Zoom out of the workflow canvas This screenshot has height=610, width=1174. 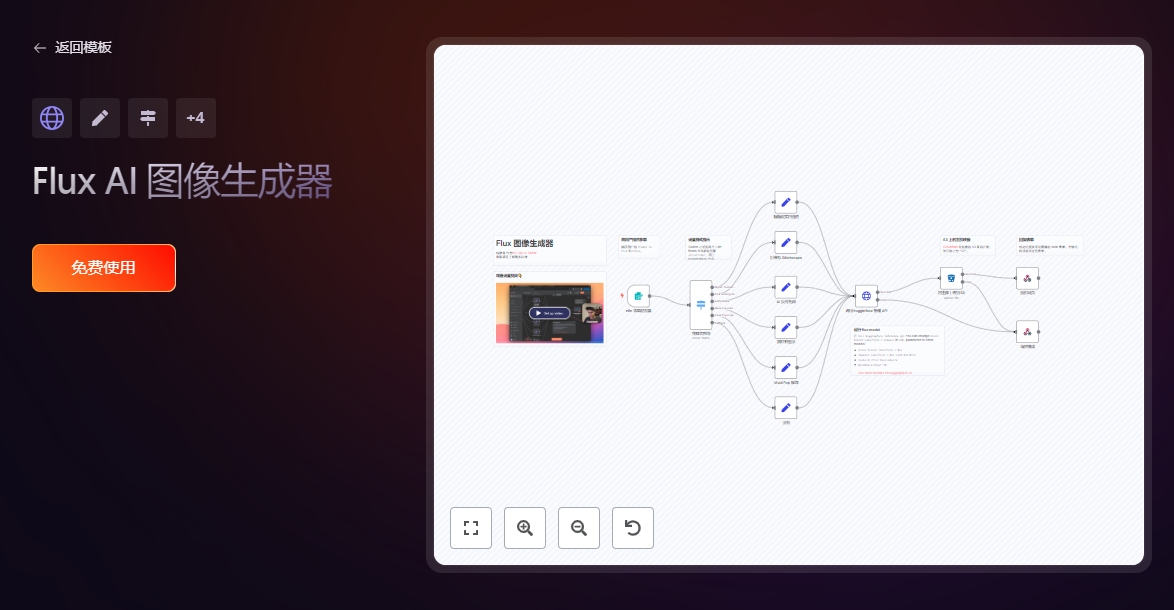(x=579, y=527)
